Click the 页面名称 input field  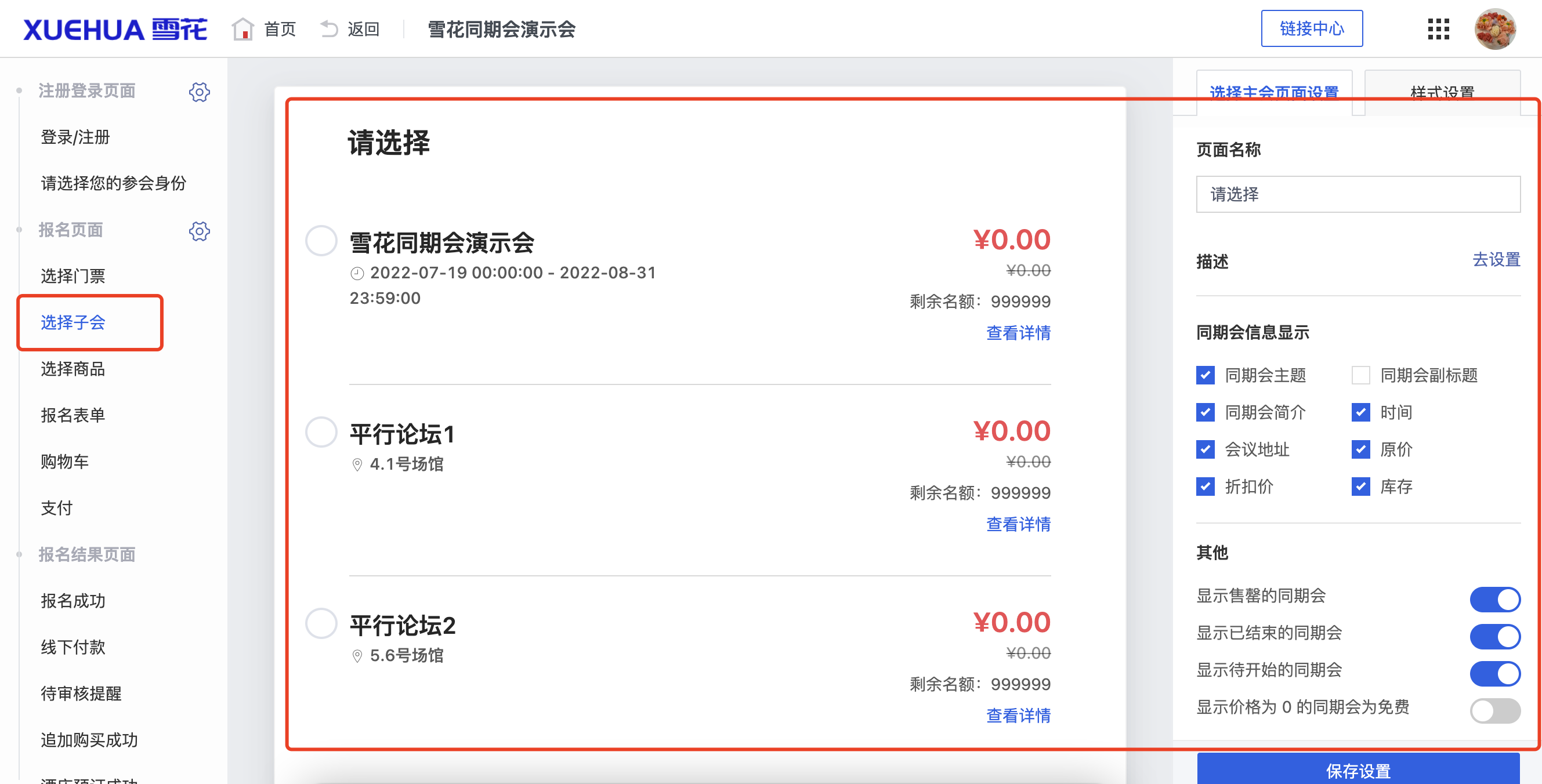click(1358, 194)
